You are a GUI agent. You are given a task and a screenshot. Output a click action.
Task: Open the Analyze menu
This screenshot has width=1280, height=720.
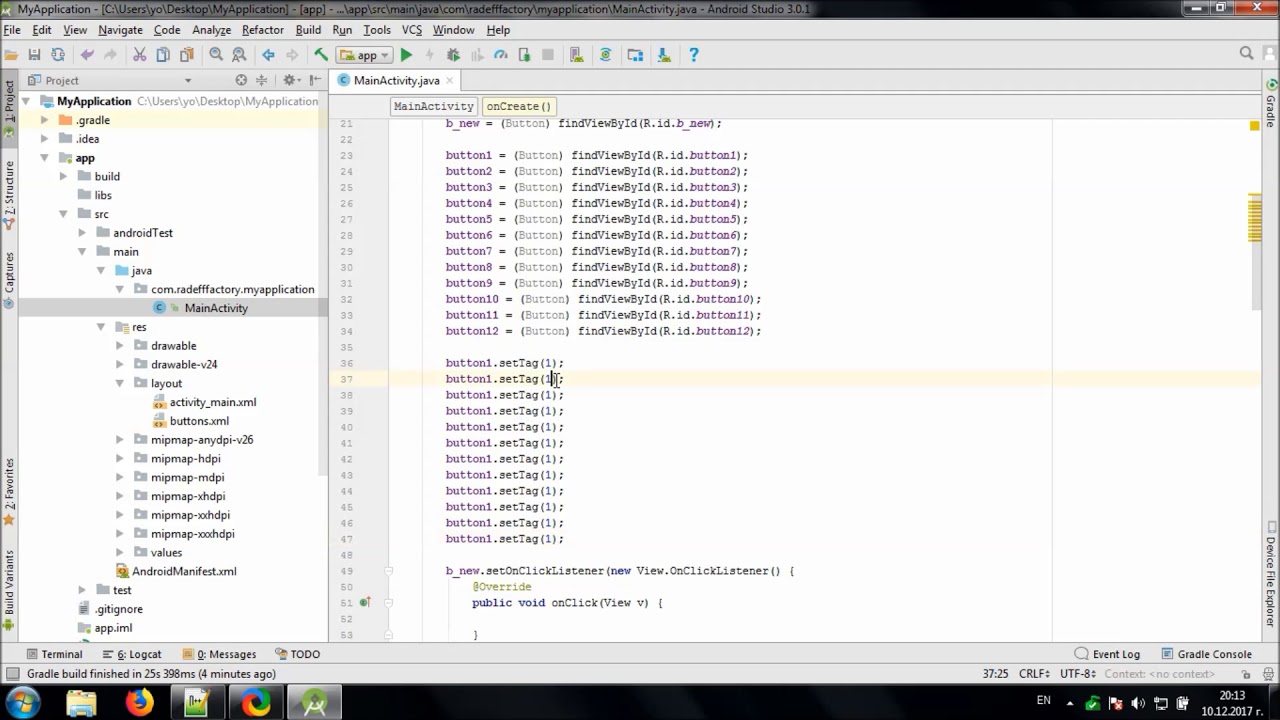tap(211, 30)
